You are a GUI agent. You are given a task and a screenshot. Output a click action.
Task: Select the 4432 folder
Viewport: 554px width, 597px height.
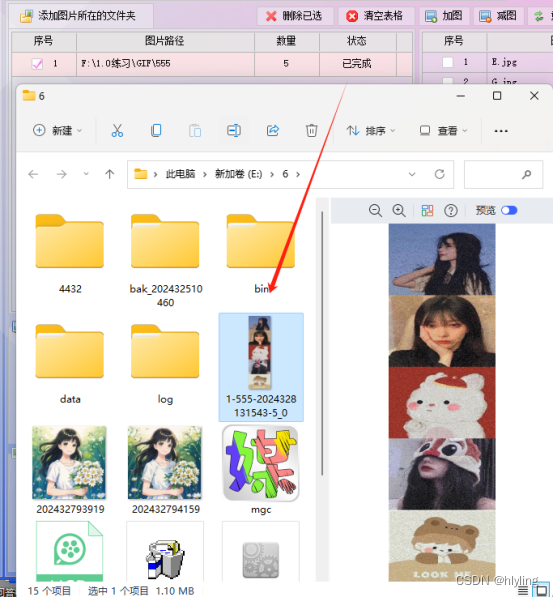(70, 254)
